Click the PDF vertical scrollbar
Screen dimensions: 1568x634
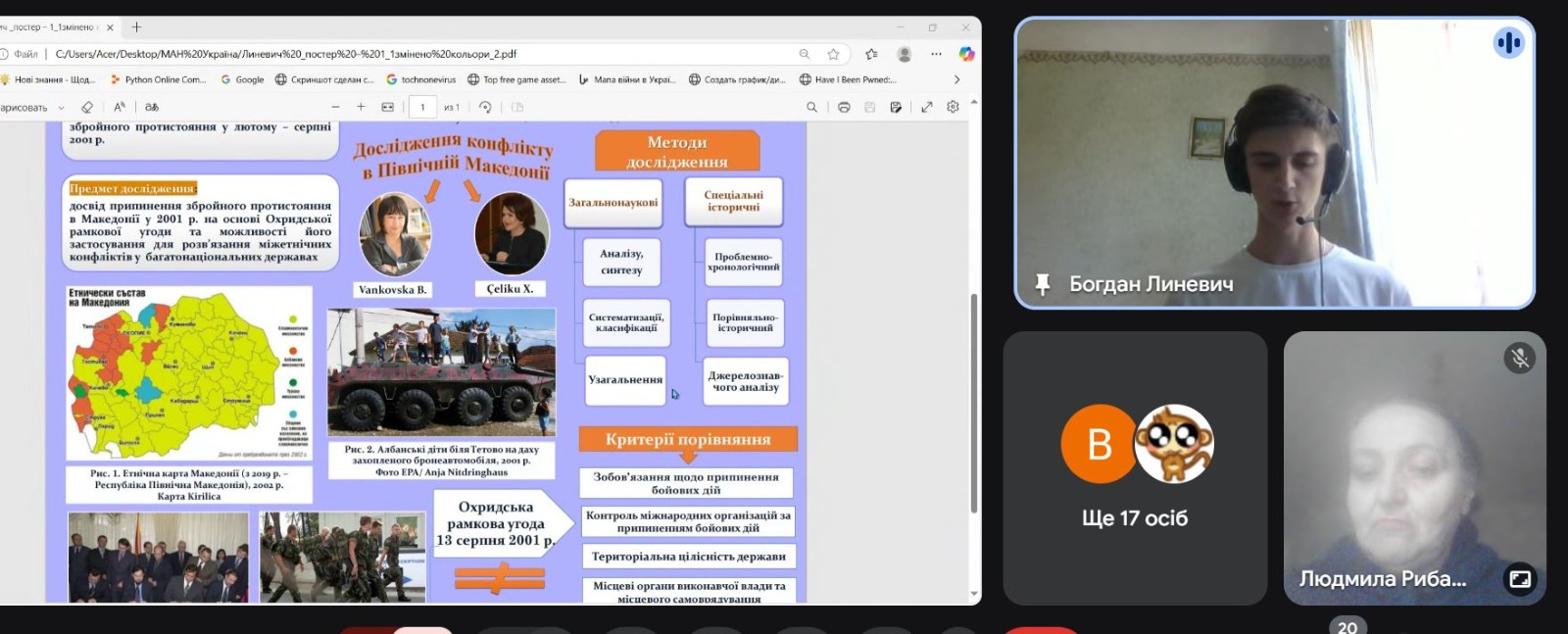(x=973, y=402)
